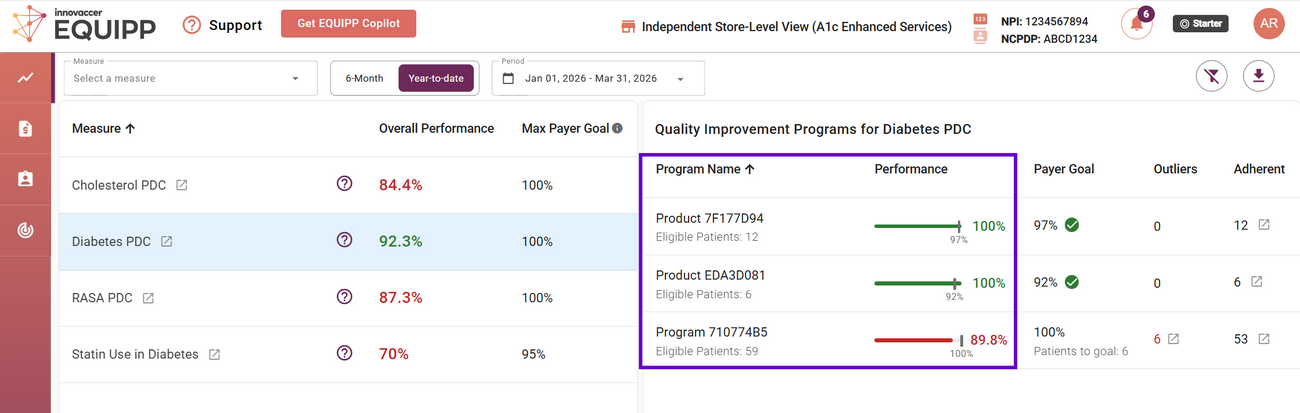
Task: Click the clear filters funnel icon
Action: [x=1212, y=76]
